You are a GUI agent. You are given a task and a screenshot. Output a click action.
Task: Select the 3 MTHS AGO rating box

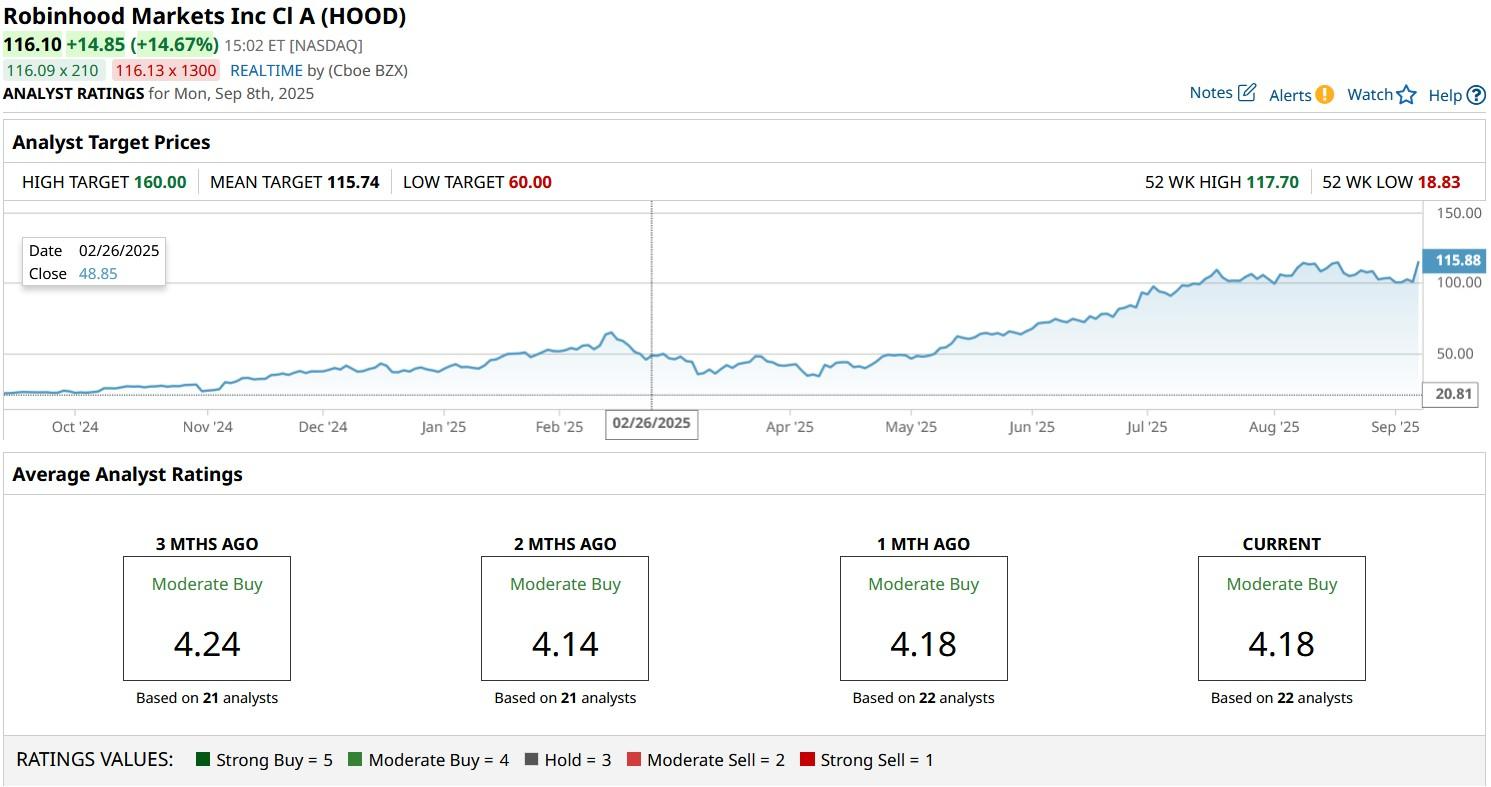[207, 618]
